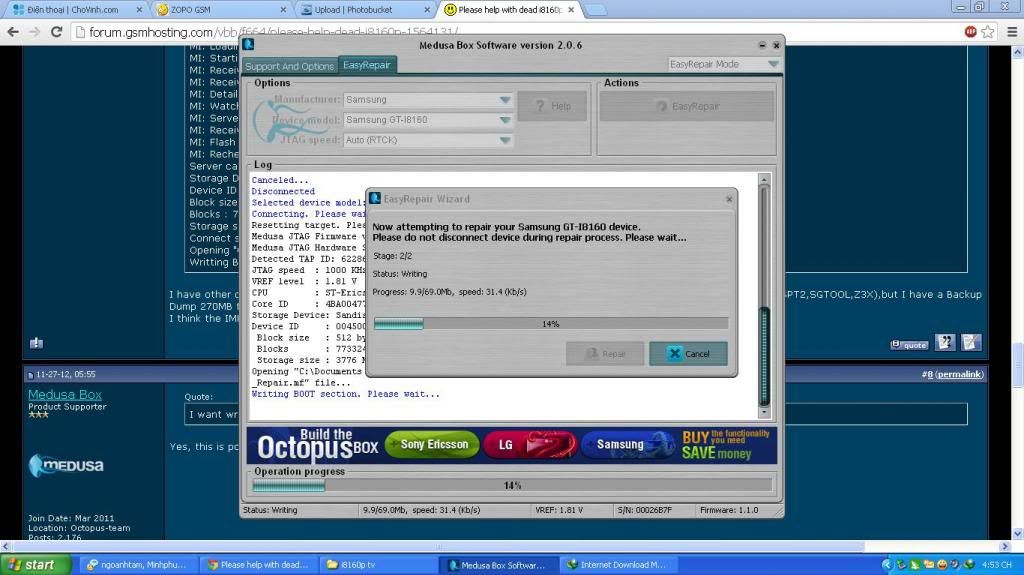Switch to ngoanhtam, Minhphu taskbar item
This screenshot has width=1024, height=575.
[x=137, y=565]
